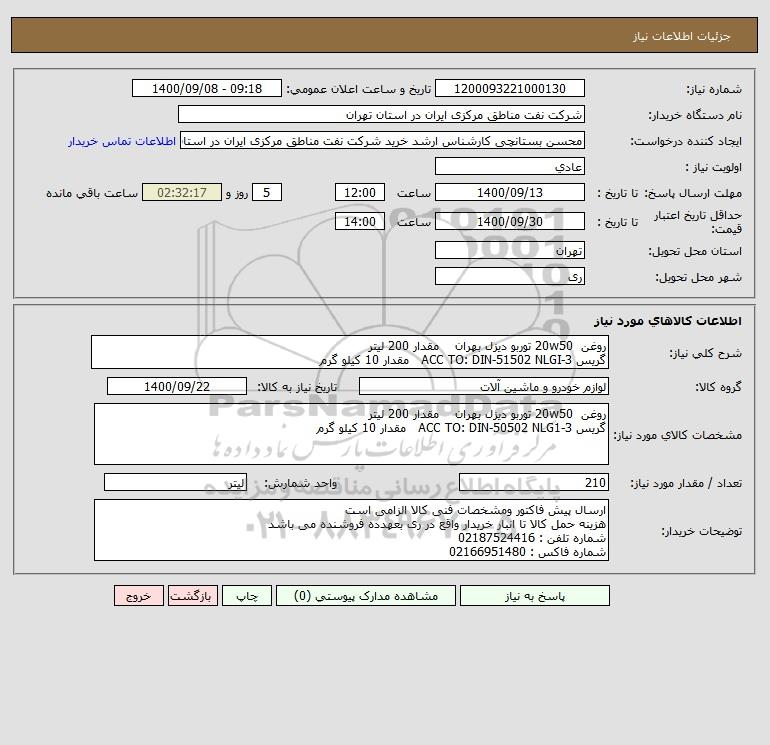Viewport: 770px width, 745px height.
Task: Click the buyer organization name field
Action: 381,114
